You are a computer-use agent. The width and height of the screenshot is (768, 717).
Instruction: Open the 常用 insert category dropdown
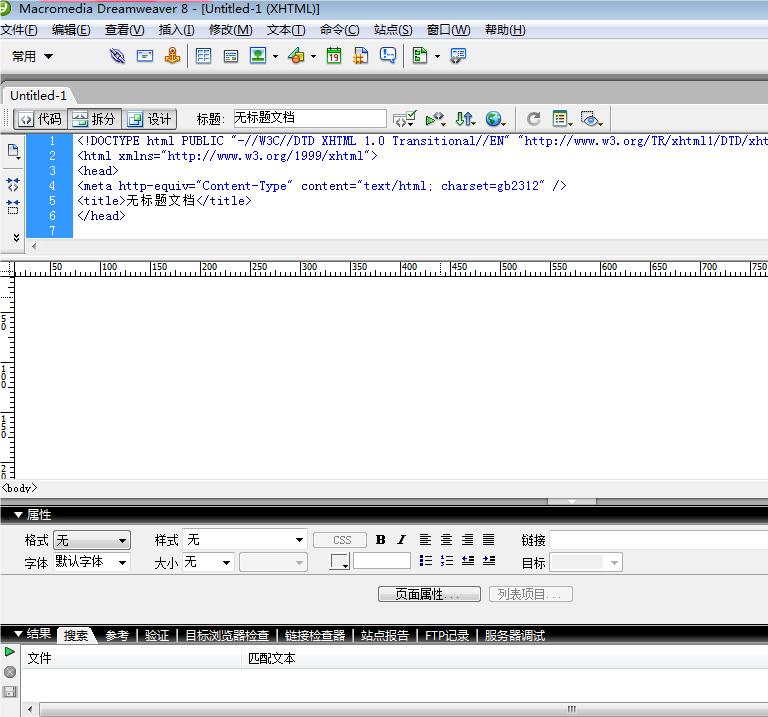click(x=32, y=56)
